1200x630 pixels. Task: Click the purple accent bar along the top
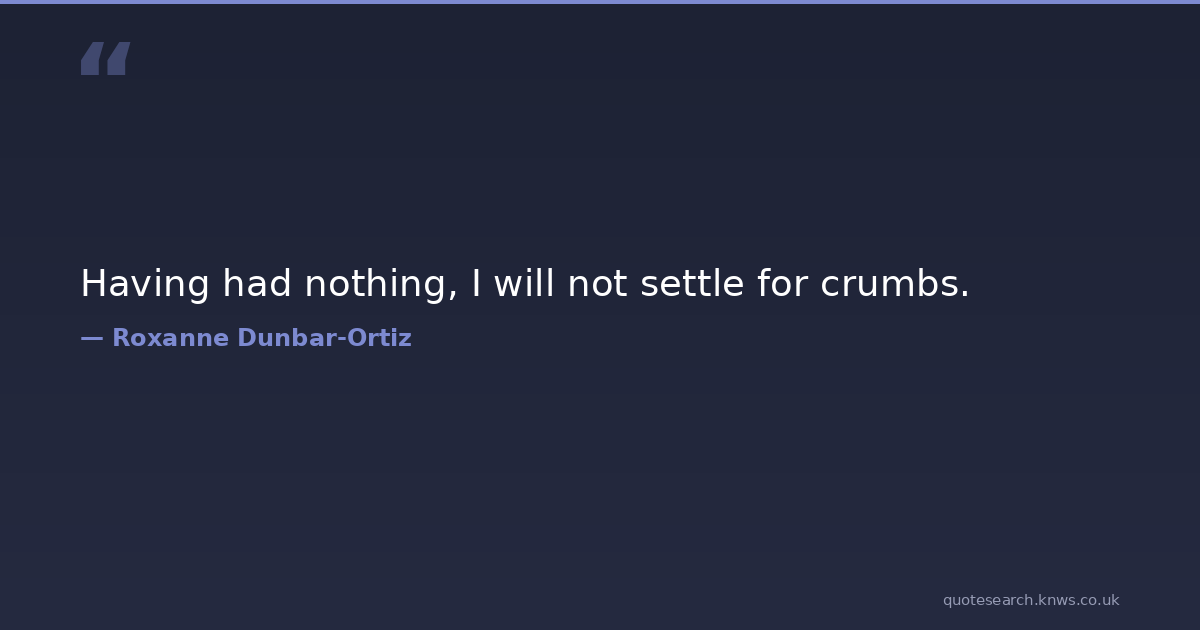coord(600,2)
